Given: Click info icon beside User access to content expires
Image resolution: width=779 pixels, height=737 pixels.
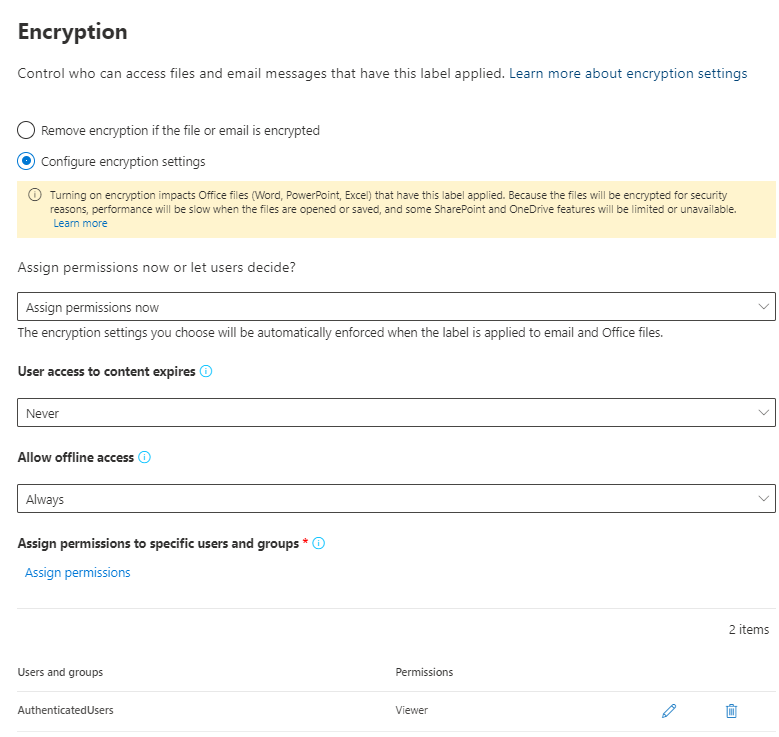Looking at the screenshot, I should tap(206, 371).
